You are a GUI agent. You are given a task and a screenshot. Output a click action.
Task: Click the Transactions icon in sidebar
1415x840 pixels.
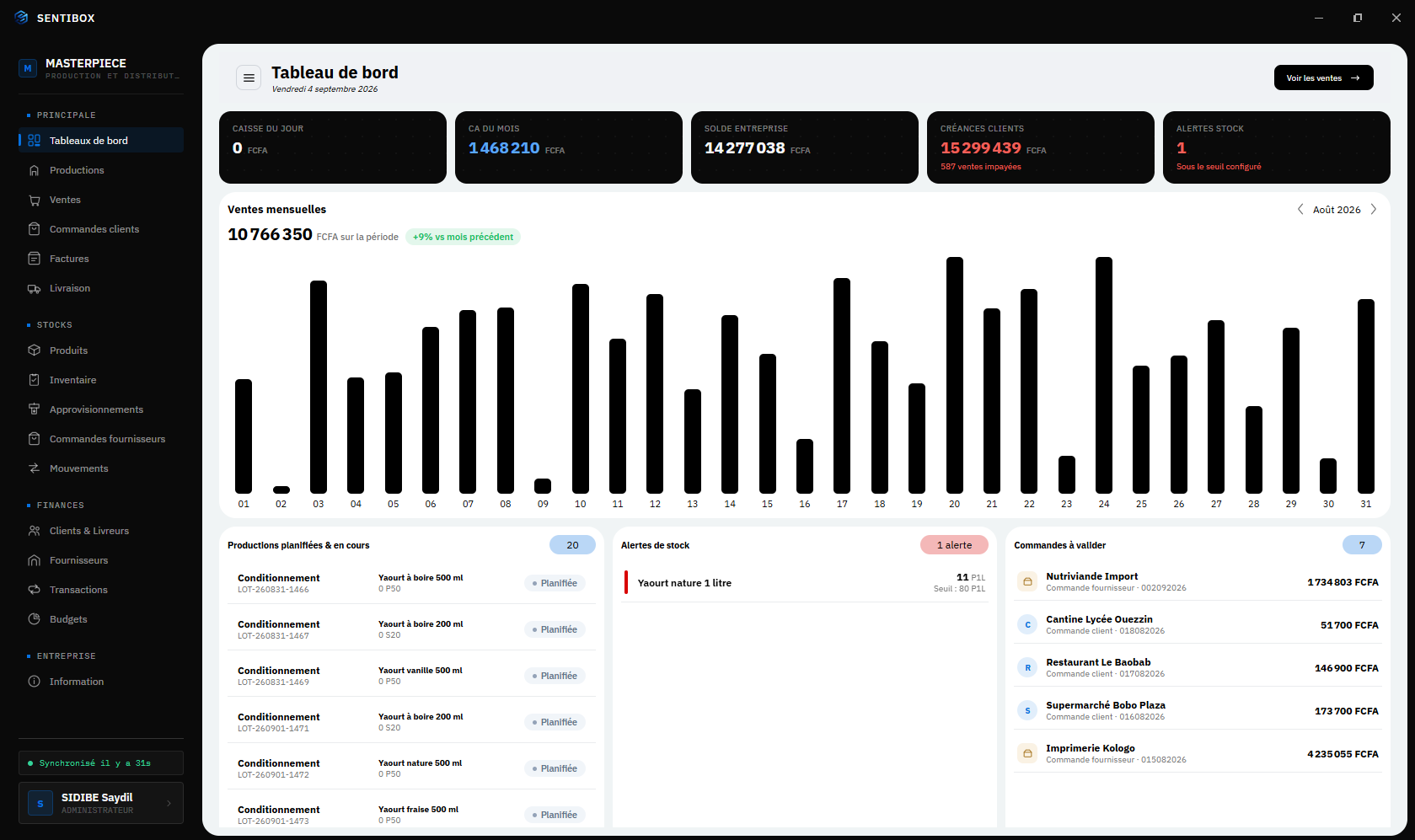(35, 590)
